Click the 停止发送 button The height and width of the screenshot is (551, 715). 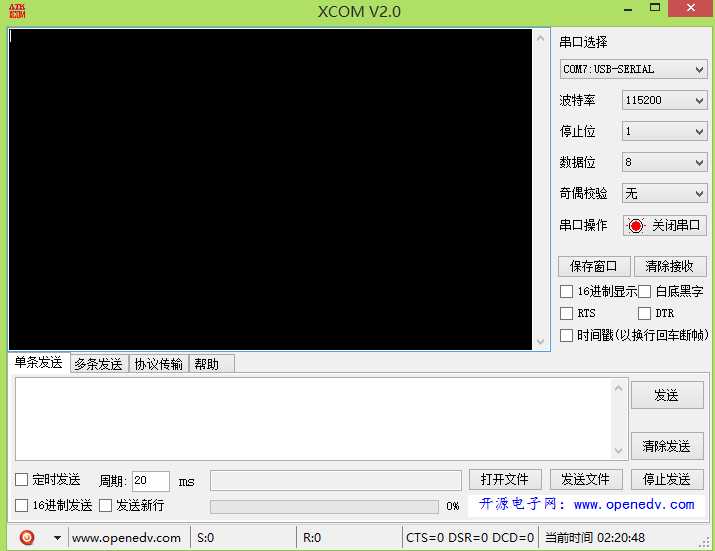point(667,479)
